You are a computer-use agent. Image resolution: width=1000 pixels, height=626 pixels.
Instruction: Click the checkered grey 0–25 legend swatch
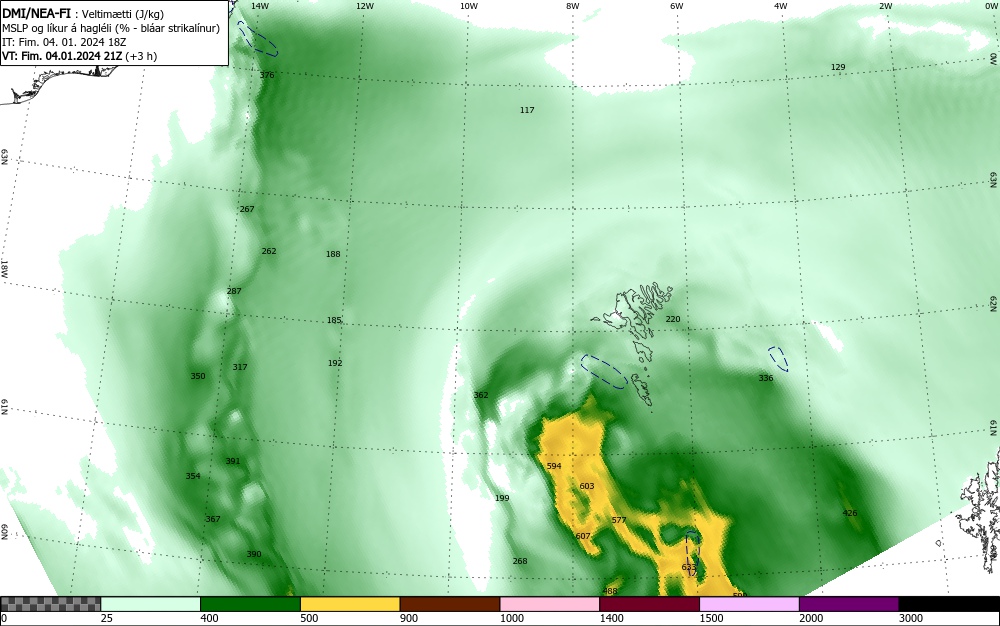point(50,604)
